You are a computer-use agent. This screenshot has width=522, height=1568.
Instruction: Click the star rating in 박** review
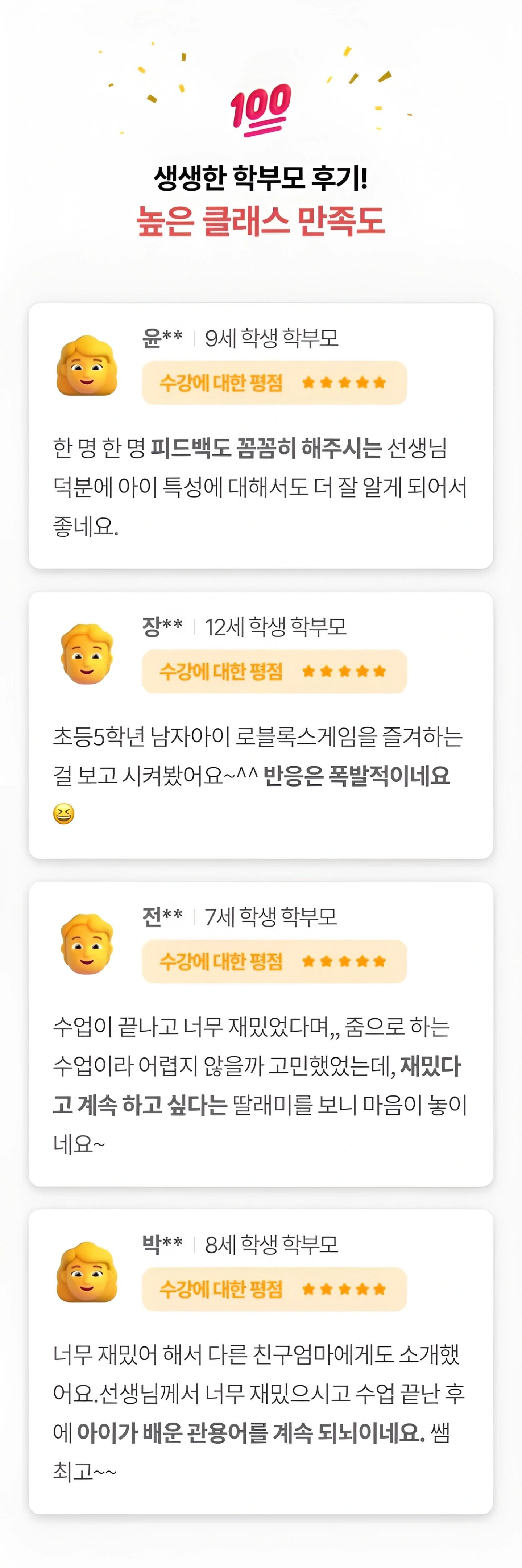coord(344,1289)
